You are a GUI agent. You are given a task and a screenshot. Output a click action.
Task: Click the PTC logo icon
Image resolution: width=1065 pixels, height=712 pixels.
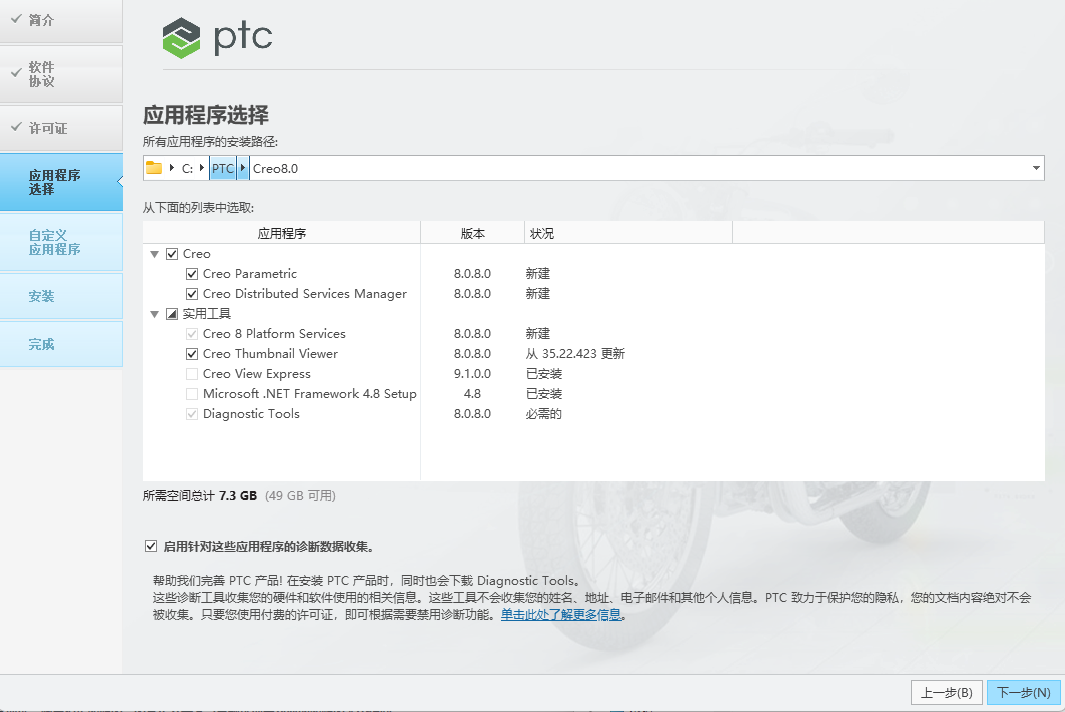(181, 38)
